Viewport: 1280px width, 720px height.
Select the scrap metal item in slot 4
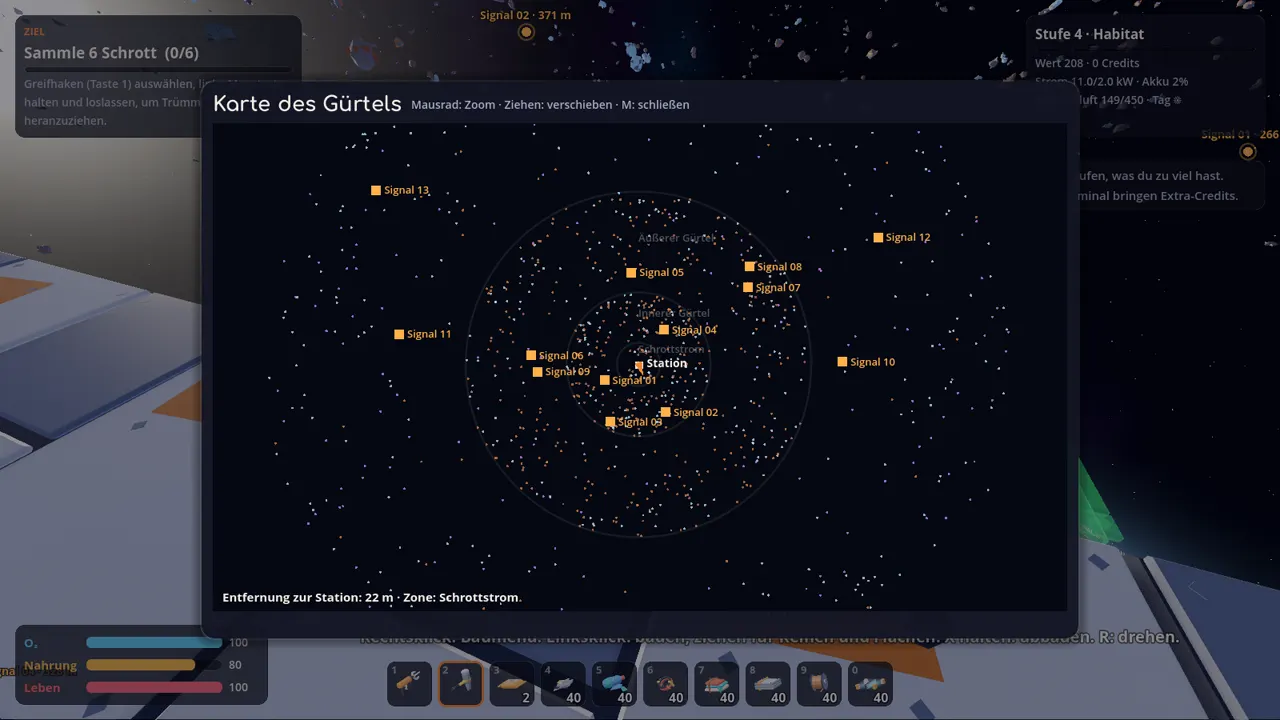(563, 684)
